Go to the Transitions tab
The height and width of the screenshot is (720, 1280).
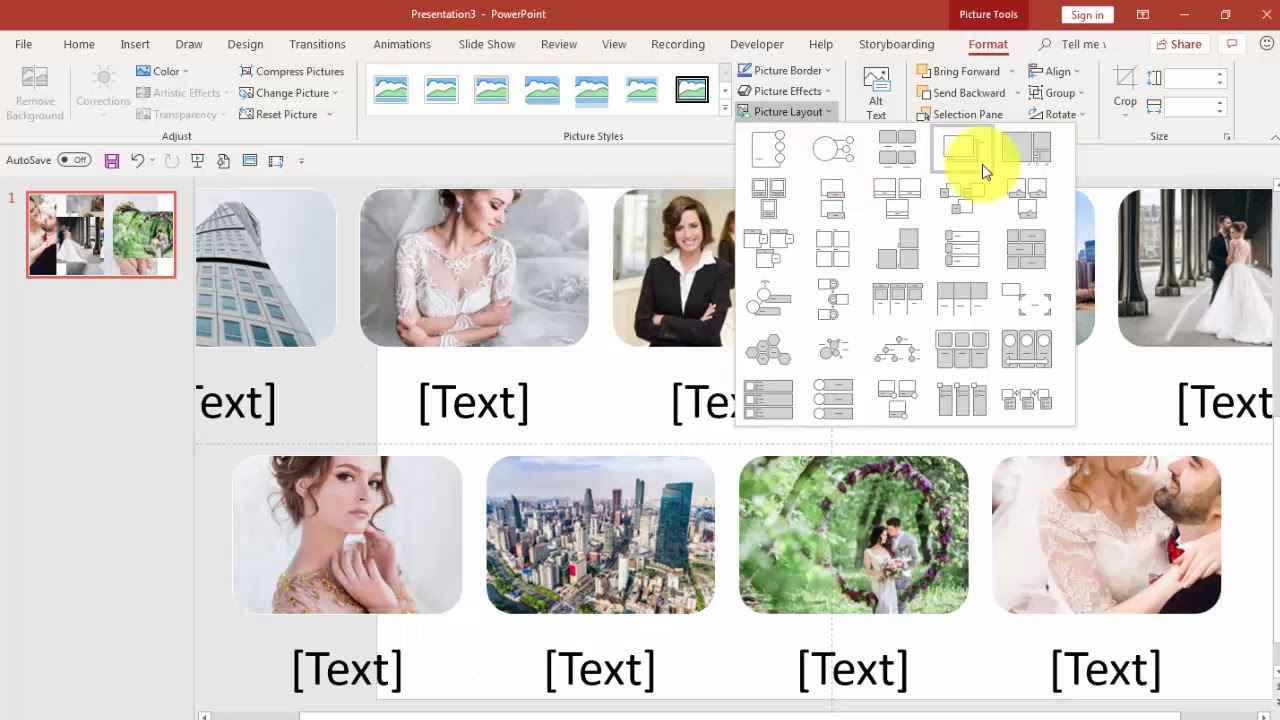(x=317, y=44)
